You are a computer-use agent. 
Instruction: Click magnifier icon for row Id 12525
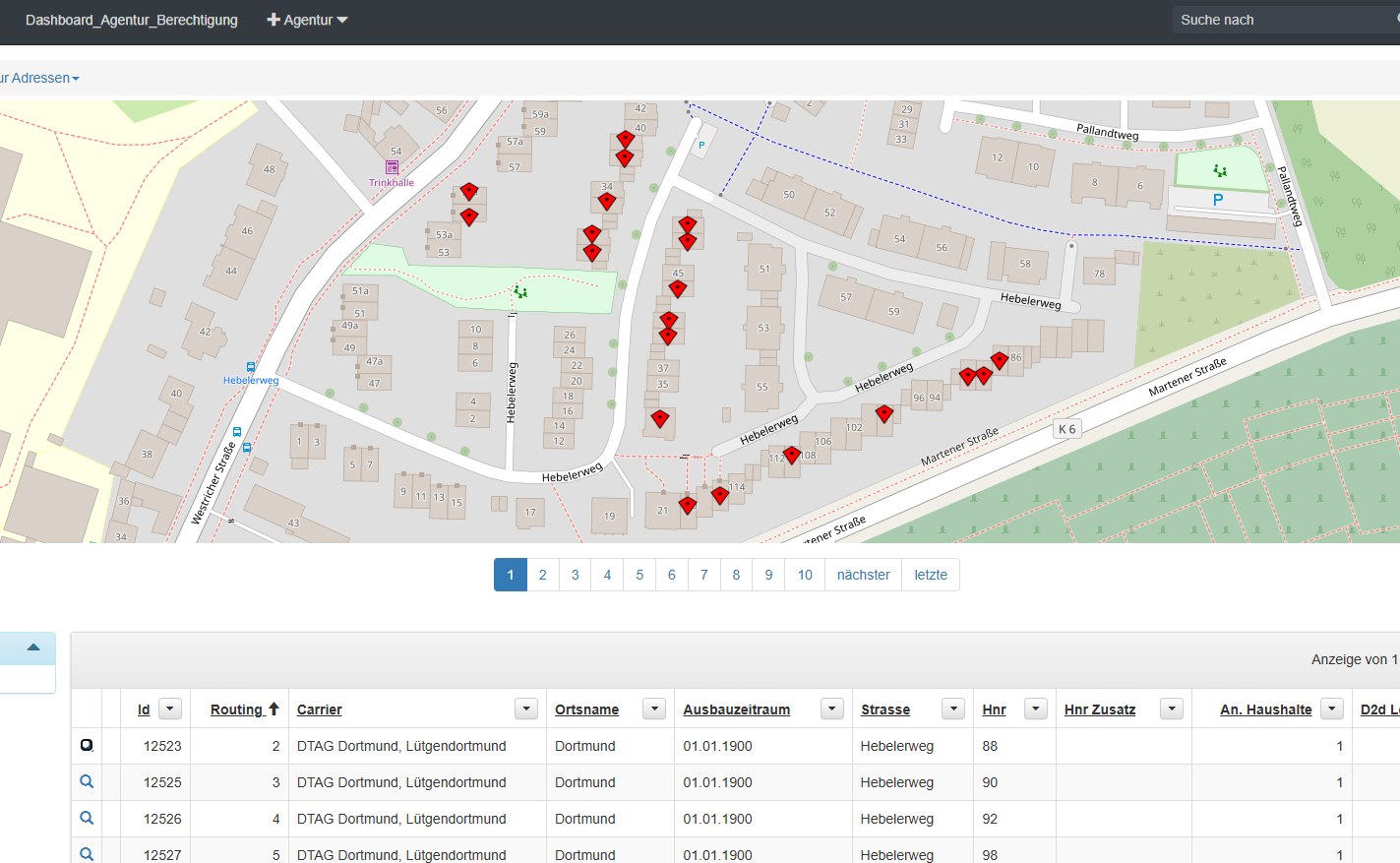click(x=87, y=781)
